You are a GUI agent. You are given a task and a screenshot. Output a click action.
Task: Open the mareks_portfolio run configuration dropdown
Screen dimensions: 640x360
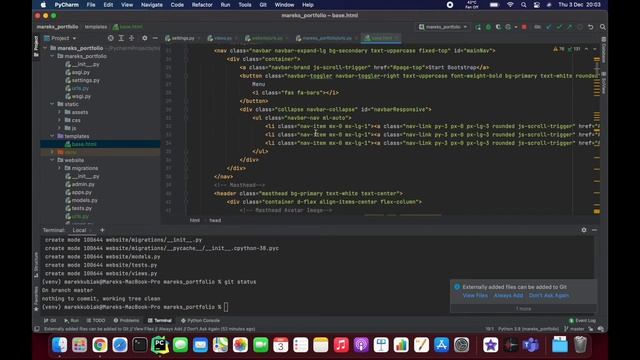click(443, 27)
